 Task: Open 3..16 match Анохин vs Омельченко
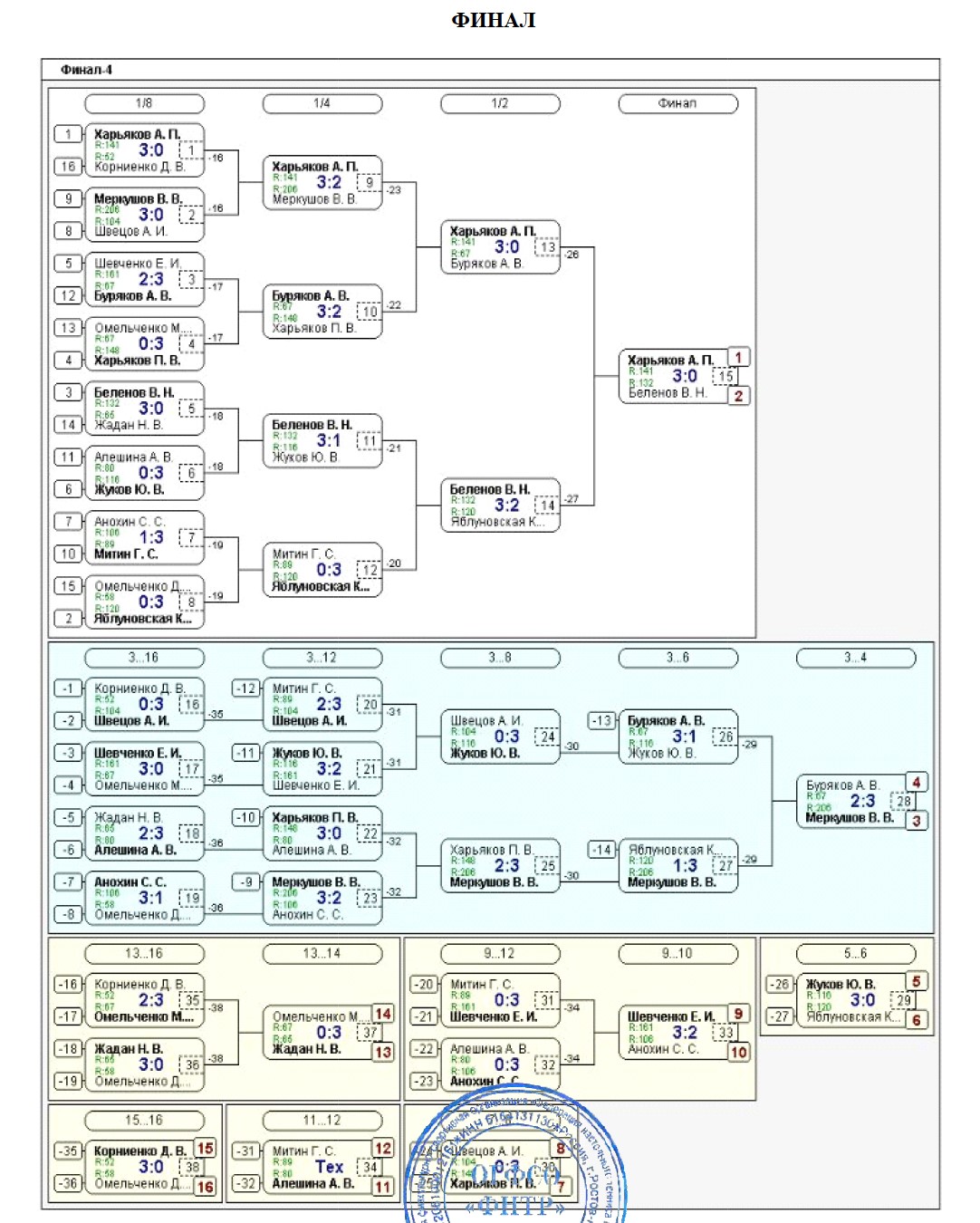145,898
